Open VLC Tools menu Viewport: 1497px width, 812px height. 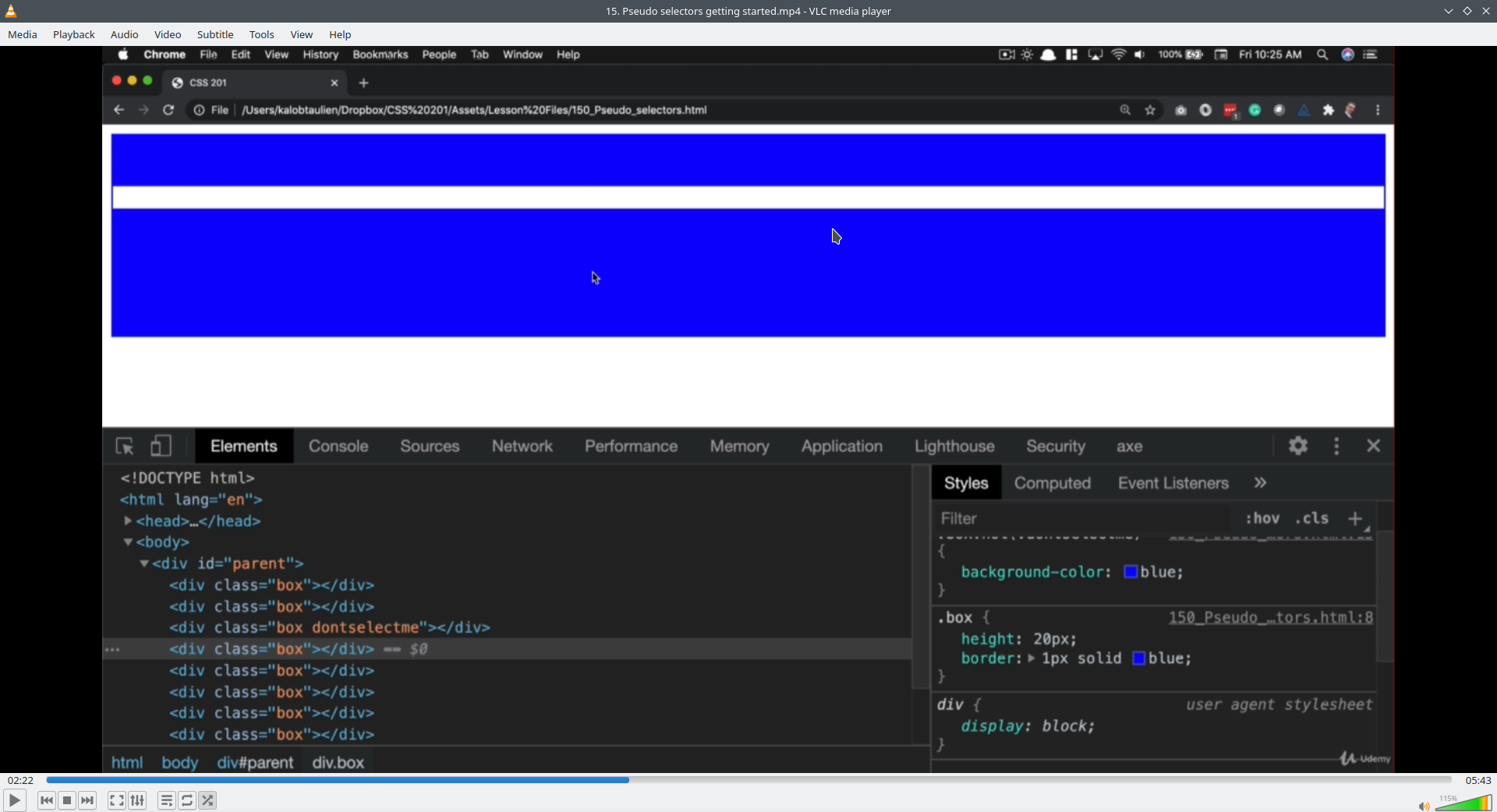262,34
